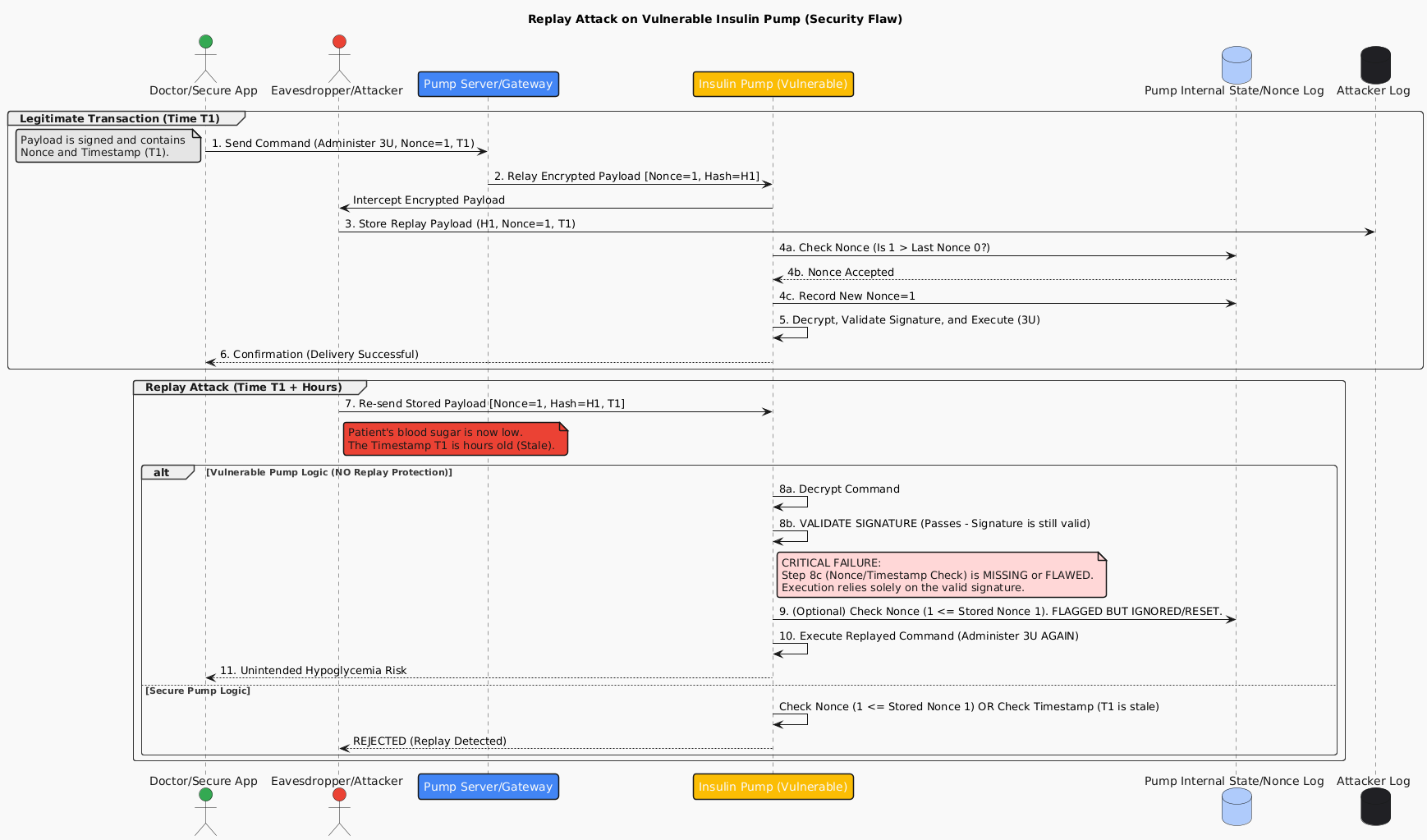Click the Replay Attack (Time T1 + Hours) label
Screen dimensions: 1427x840
(x=243, y=388)
